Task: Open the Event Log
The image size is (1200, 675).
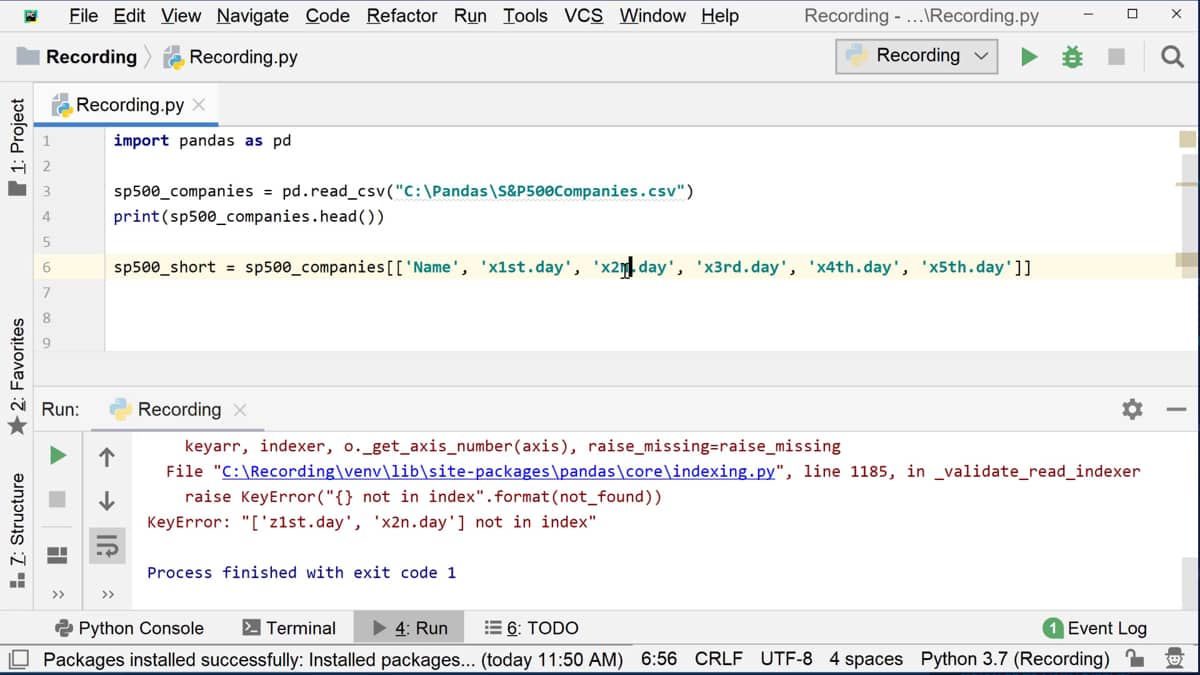Action: pos(1095,628)
